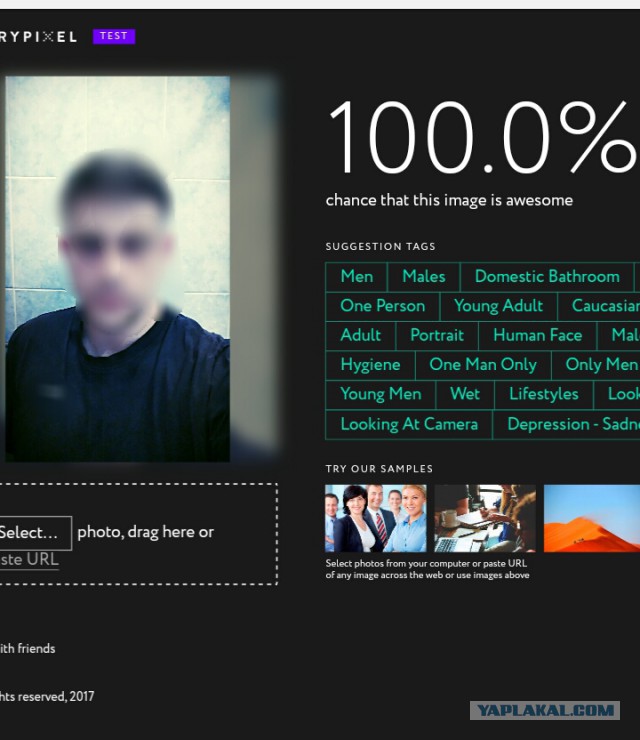Select the Lifestyles tag
The image size is (640, 740).
tap(544, 395)
